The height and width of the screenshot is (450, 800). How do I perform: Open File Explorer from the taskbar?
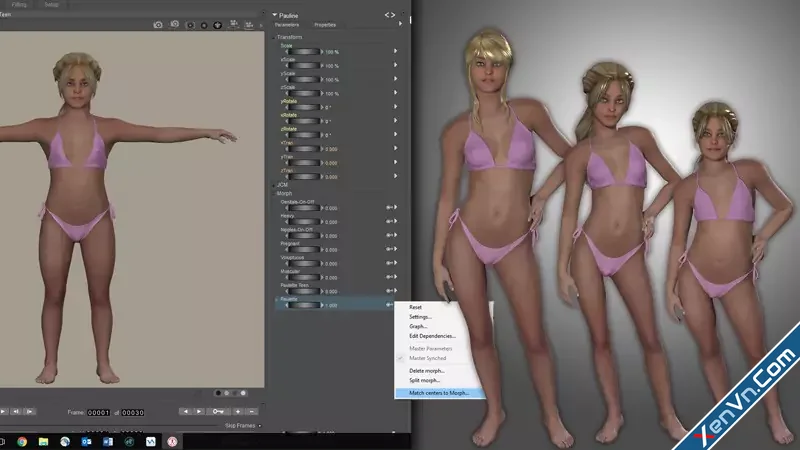(x=43, y=442)
